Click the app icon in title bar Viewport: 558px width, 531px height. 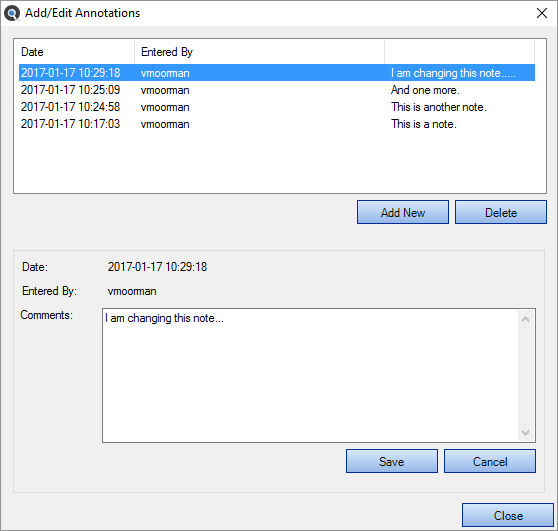[x=12, y=14]
